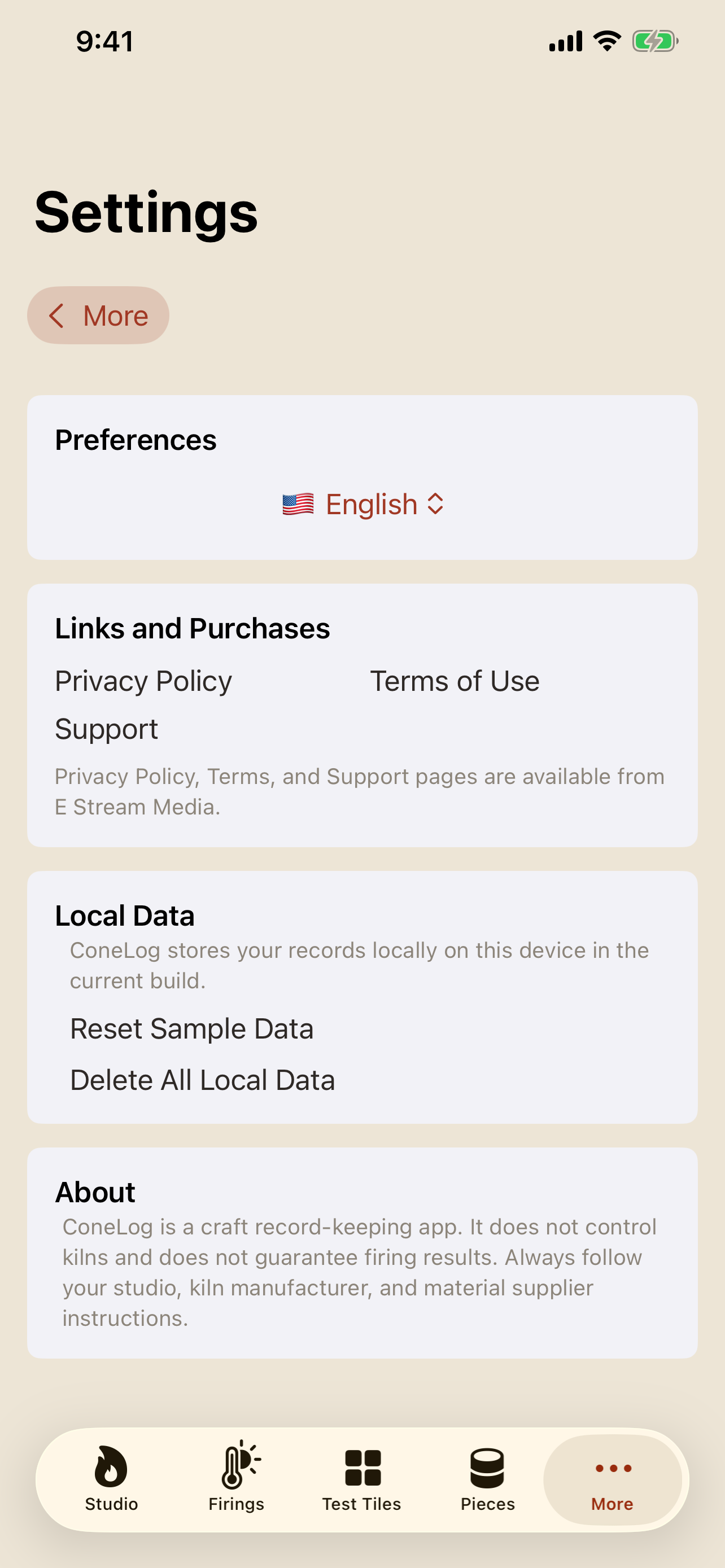Click the up-down chevron next to English
Screen dimensions: 725x1568
click(435, 504)
